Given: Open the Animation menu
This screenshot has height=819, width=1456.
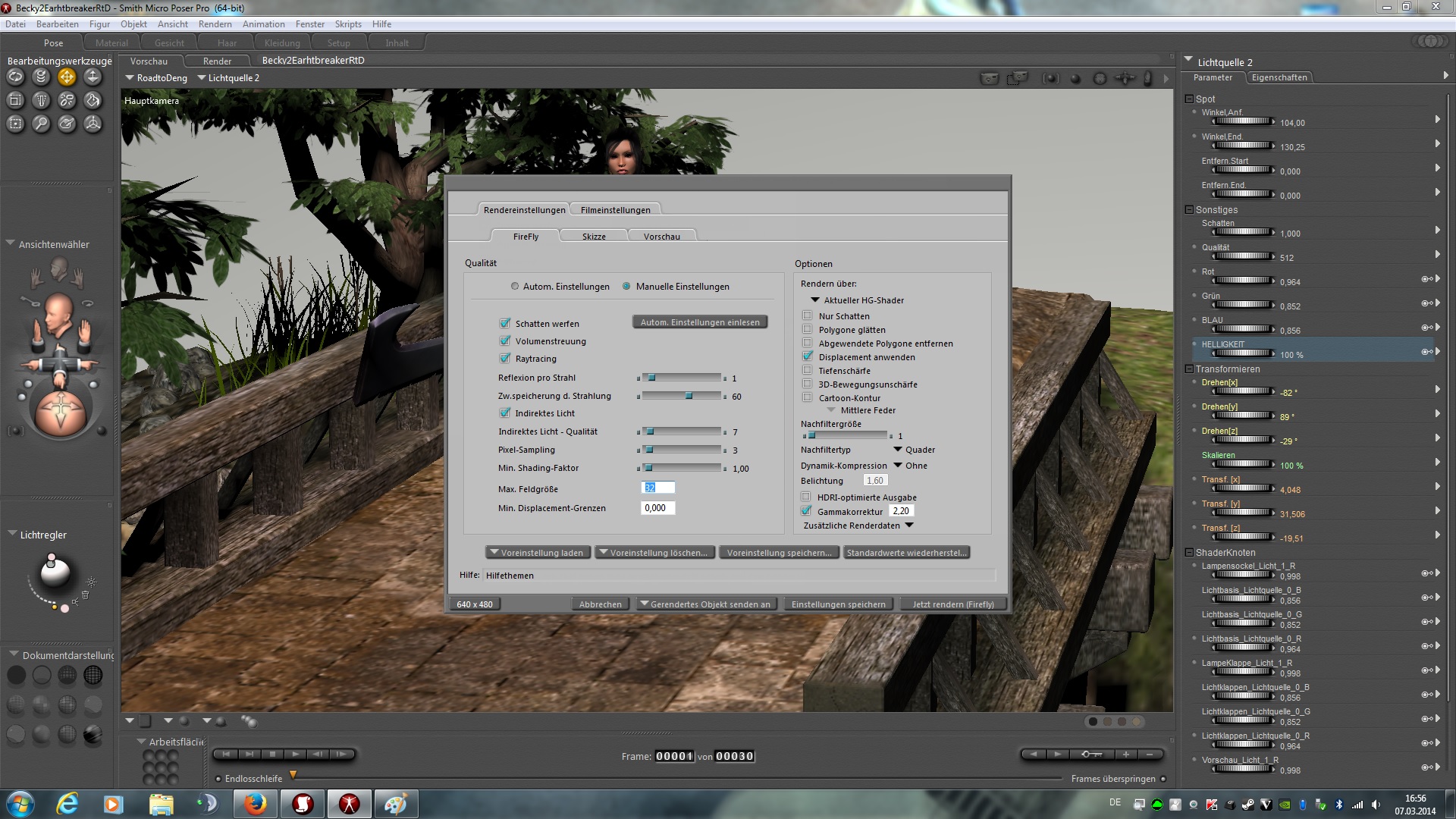Looking at the screenshot, I should 263,24.
